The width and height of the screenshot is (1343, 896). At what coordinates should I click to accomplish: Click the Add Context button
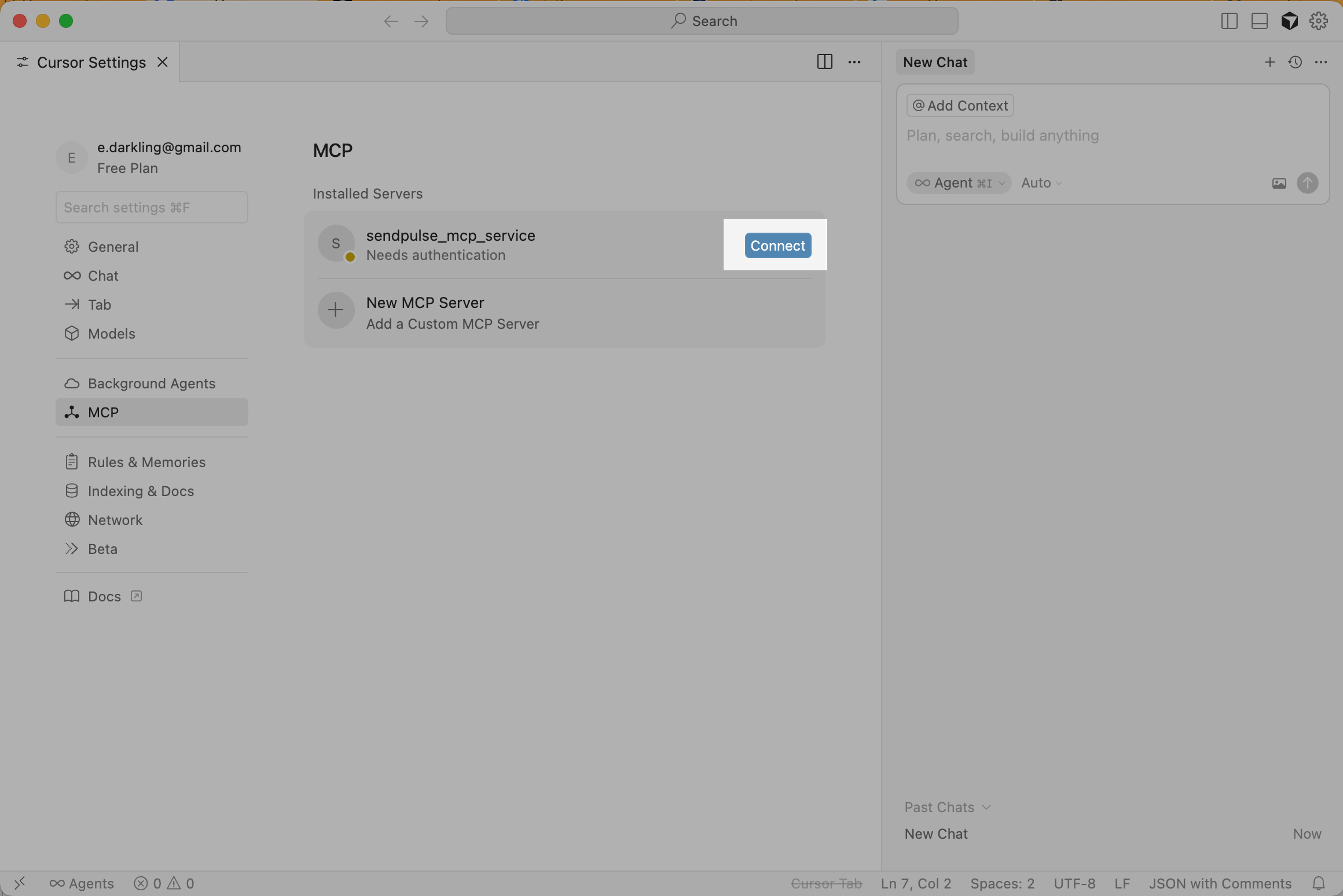960,106
